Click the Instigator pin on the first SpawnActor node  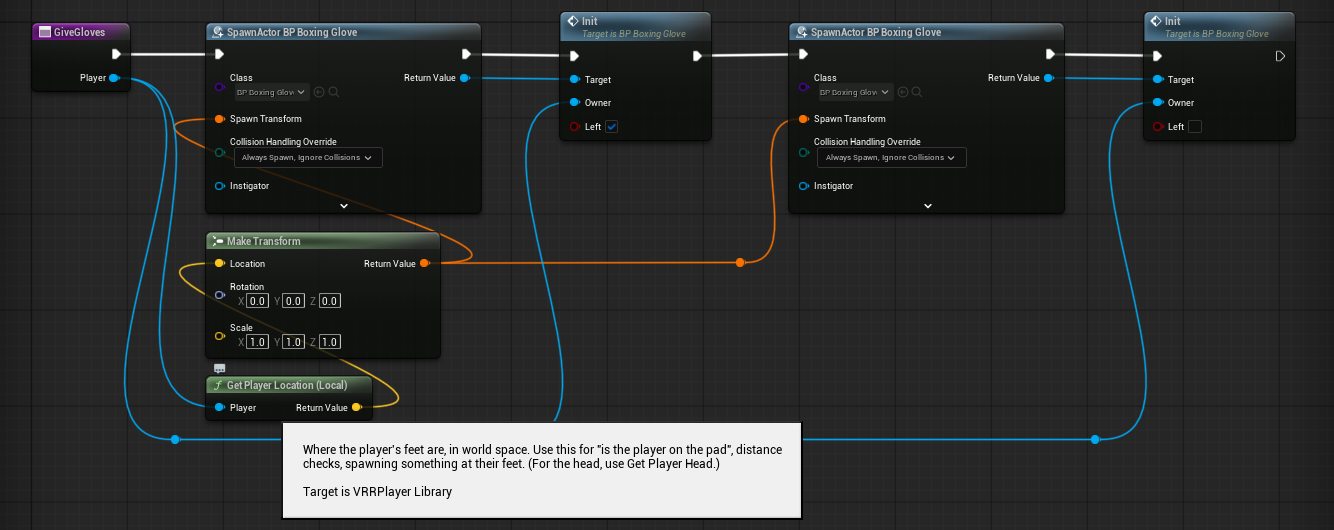click(220, 186)
